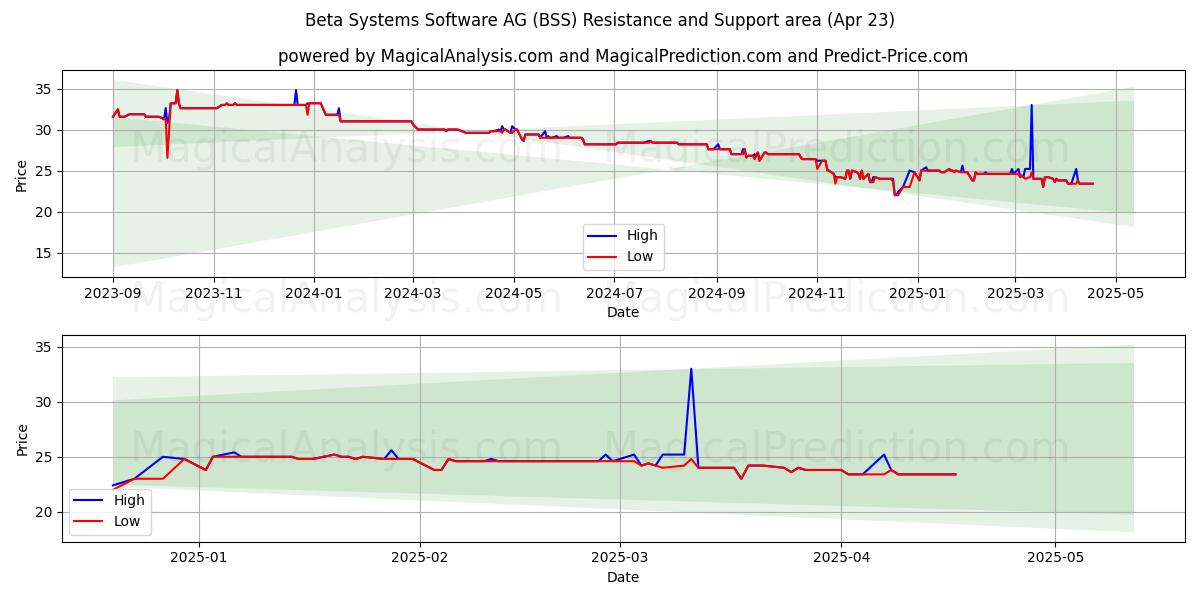Click the price spike peak in the lower chart
The image size is (1200, 600).
(x=691, y=369)
